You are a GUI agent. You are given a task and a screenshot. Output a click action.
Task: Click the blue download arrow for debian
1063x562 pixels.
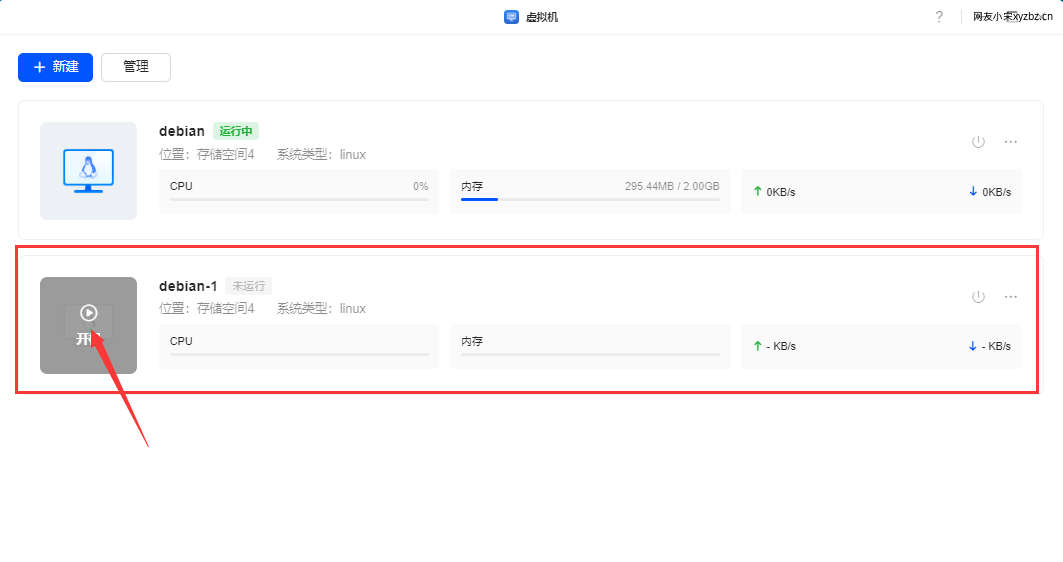point(973,191)
